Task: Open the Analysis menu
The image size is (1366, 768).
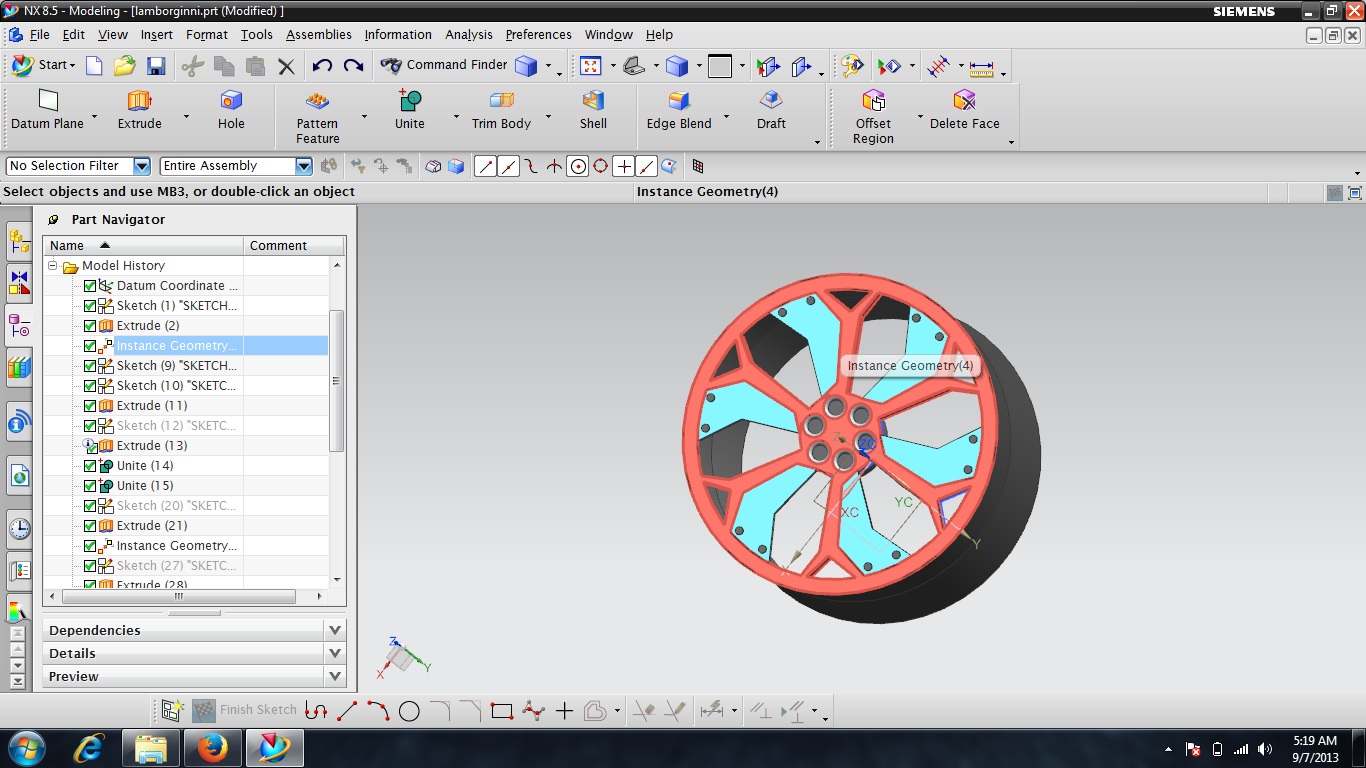Action: tap(468, 34)
